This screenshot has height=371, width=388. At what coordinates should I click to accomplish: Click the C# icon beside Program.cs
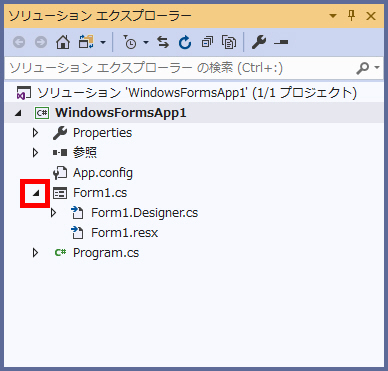[x=60, y=253]
